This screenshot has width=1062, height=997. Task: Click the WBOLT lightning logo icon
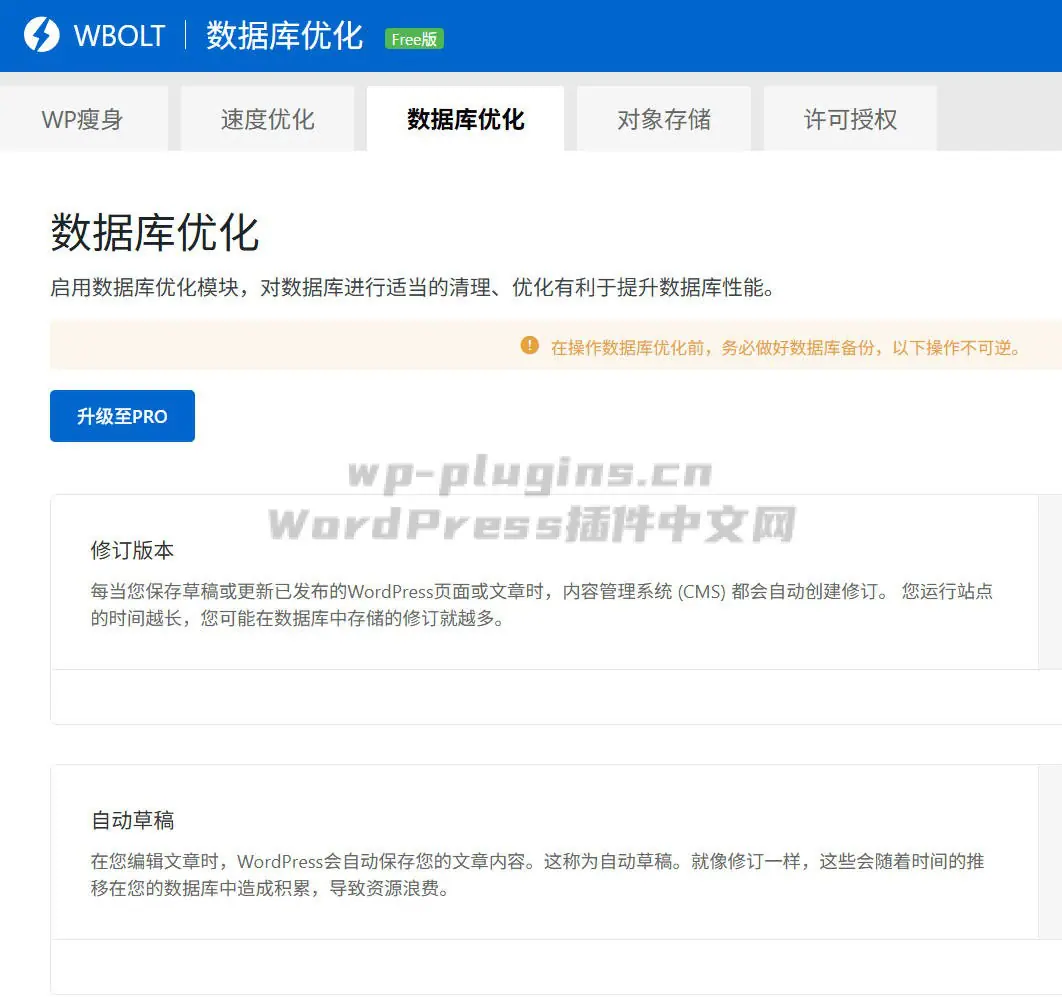pyautogui.click(x=42, y=35)
